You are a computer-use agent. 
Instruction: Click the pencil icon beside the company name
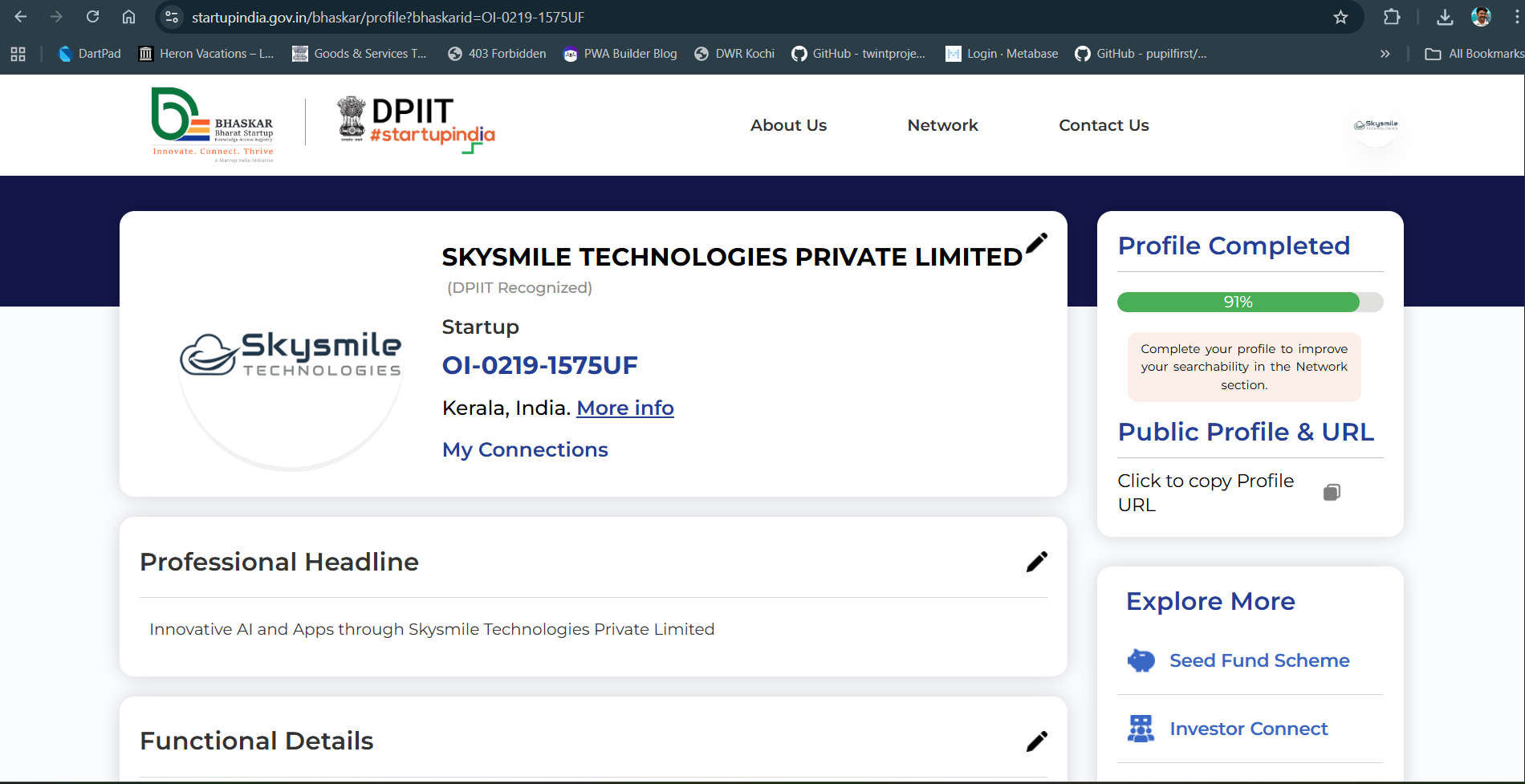tap(1036, 242)
